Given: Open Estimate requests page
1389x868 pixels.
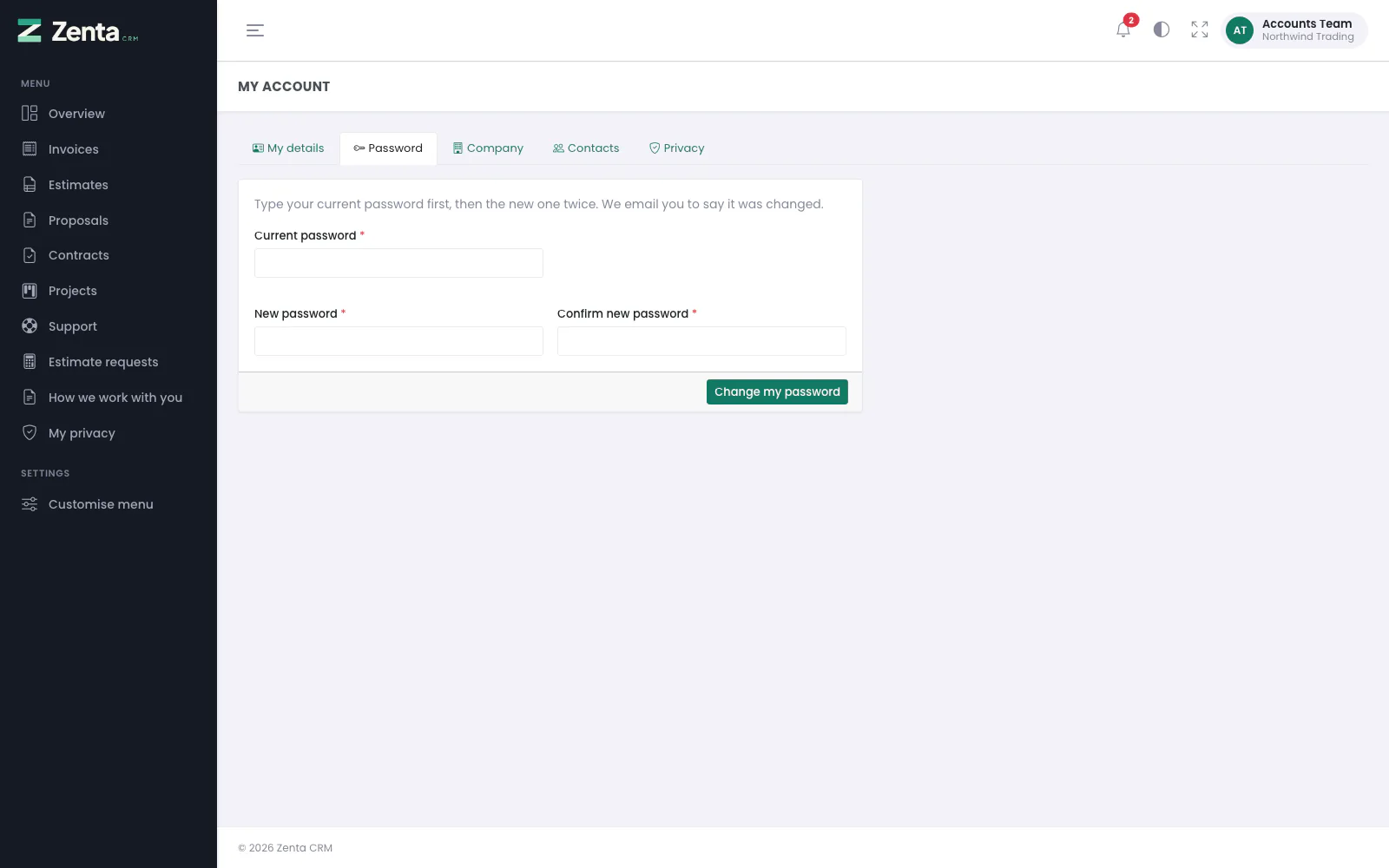Looking at the screenshot, I should [x=109, y=362].
